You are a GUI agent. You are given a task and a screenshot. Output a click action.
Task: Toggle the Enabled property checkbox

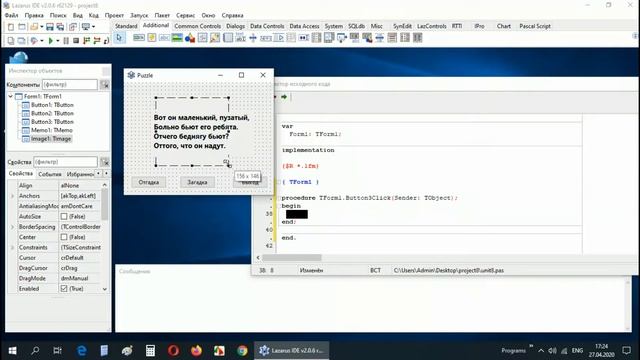coord(64,289)
